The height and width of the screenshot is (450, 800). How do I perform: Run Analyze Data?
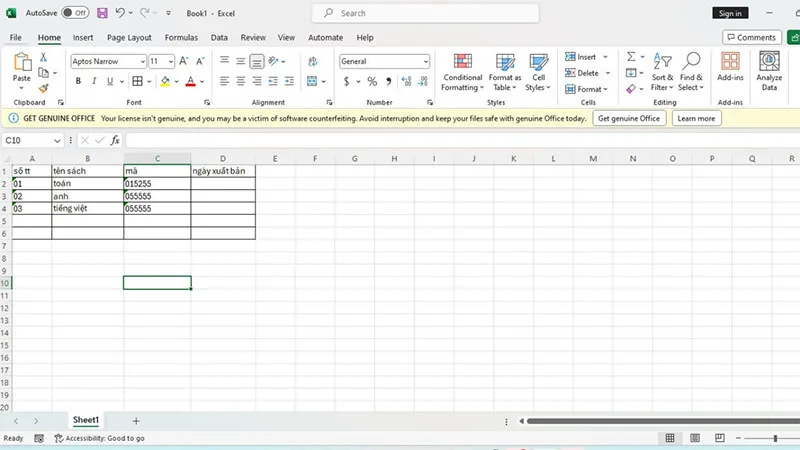pos(769,71)
